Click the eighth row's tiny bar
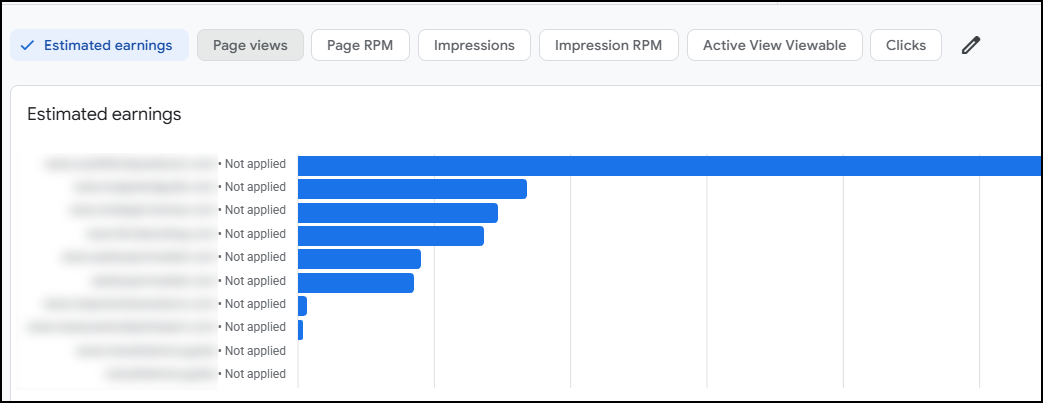 click(300, 329)
